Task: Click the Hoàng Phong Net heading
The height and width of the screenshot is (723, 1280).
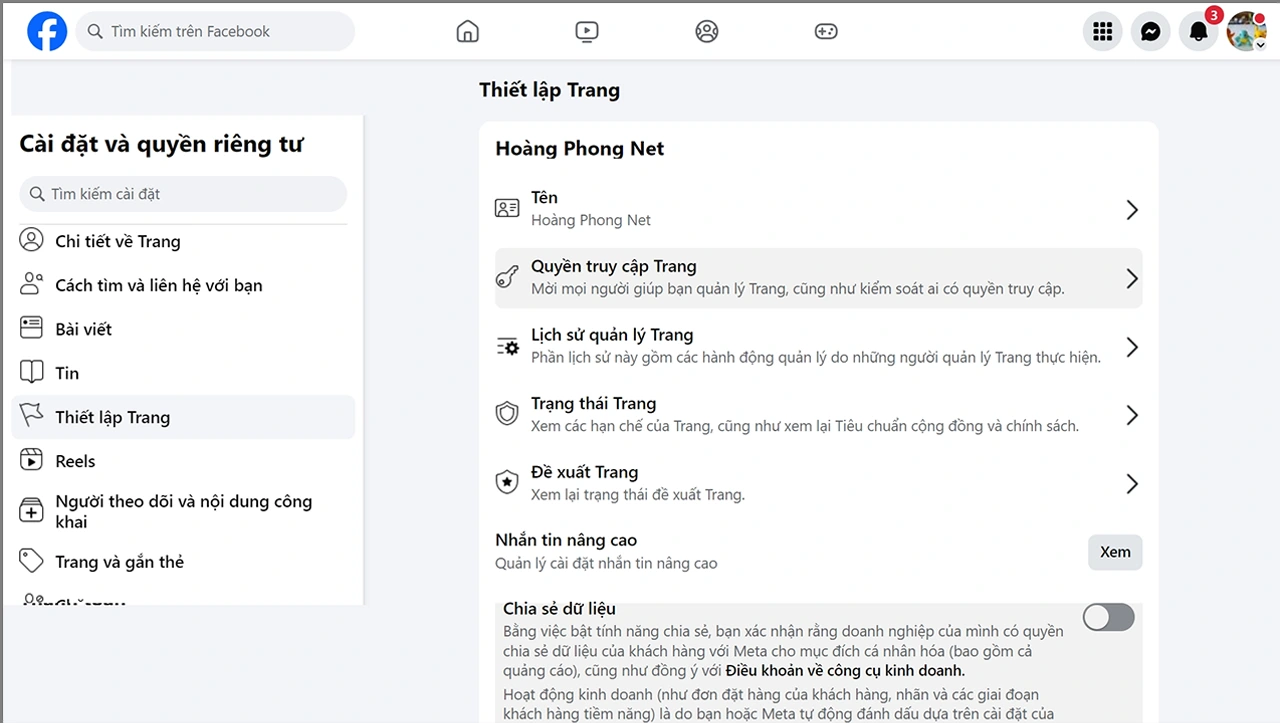Action: pyautogui.click(x=580, y=149)
